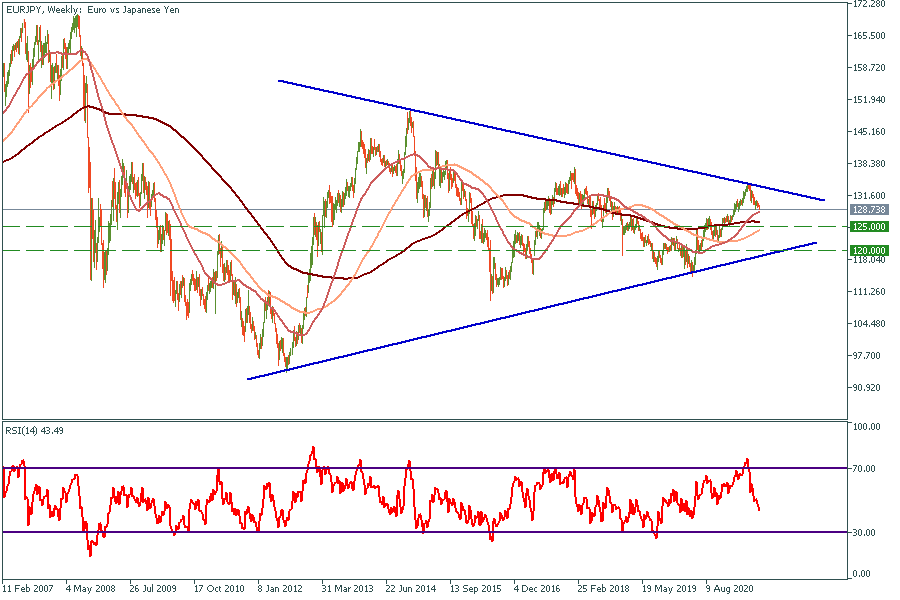Image resolution: width=900 pixels, height=600 pixels.
Task: Click the 172.280 label on price axis
Action: (x=868, y=4)
